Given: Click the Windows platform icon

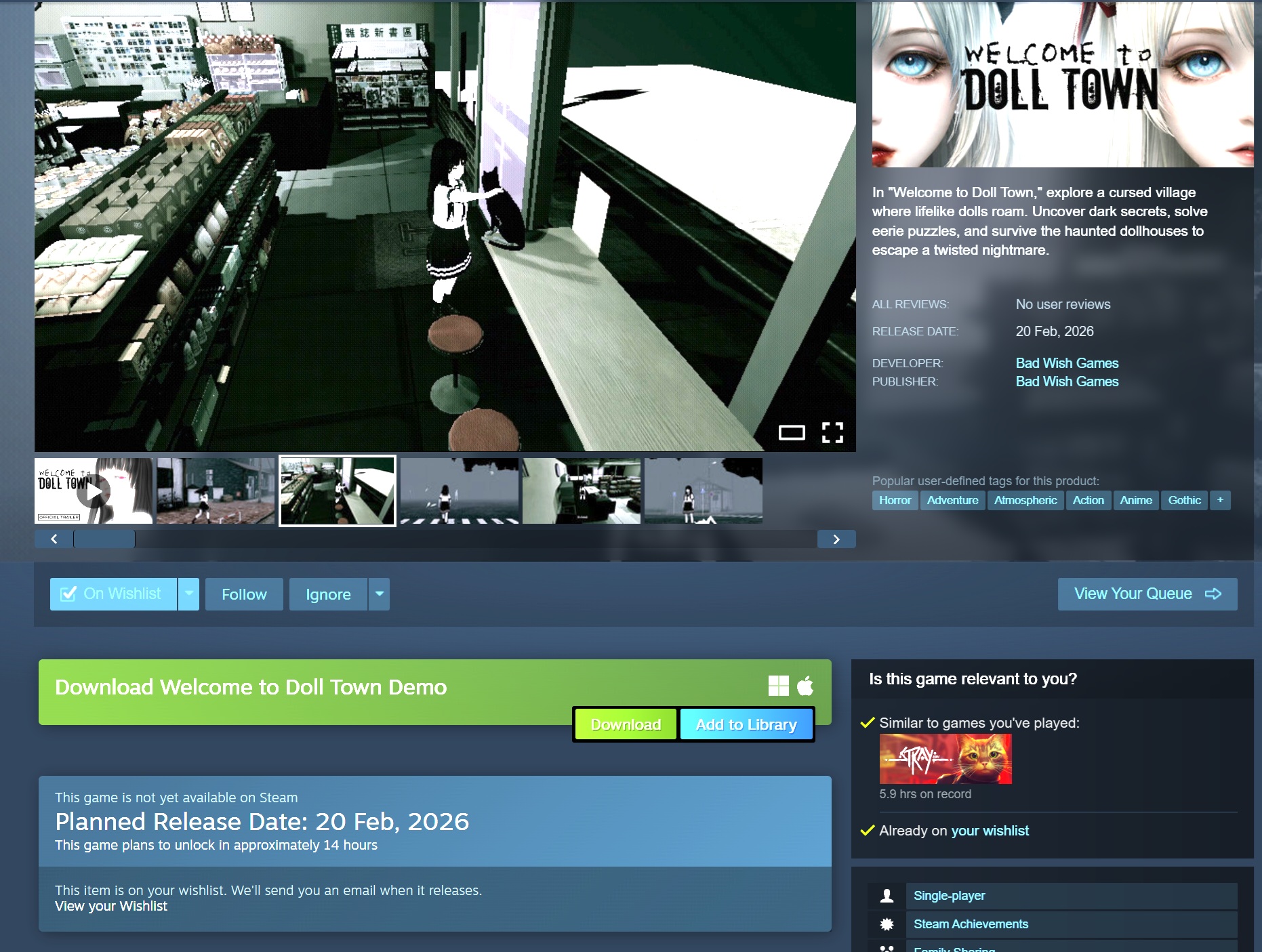Looking at the screenshot, I should point(779,686).
